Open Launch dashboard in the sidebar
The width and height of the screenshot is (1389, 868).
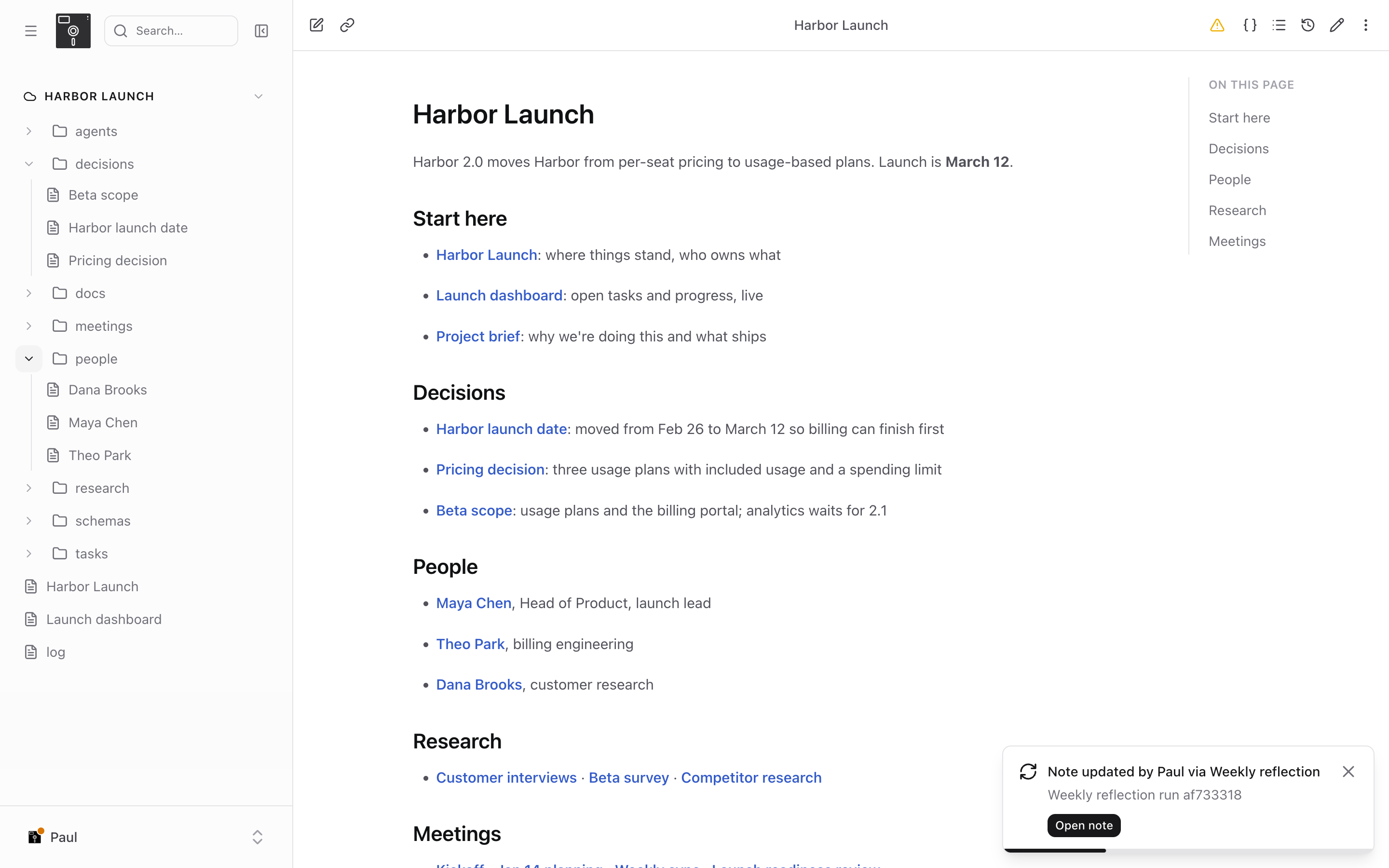[x=104, y=620]
